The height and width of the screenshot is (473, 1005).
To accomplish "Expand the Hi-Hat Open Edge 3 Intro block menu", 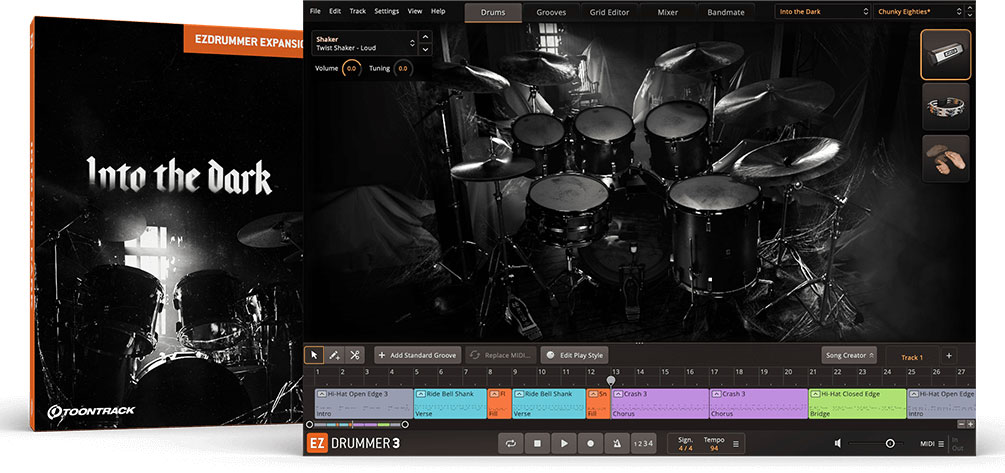I will click(322, 394).
